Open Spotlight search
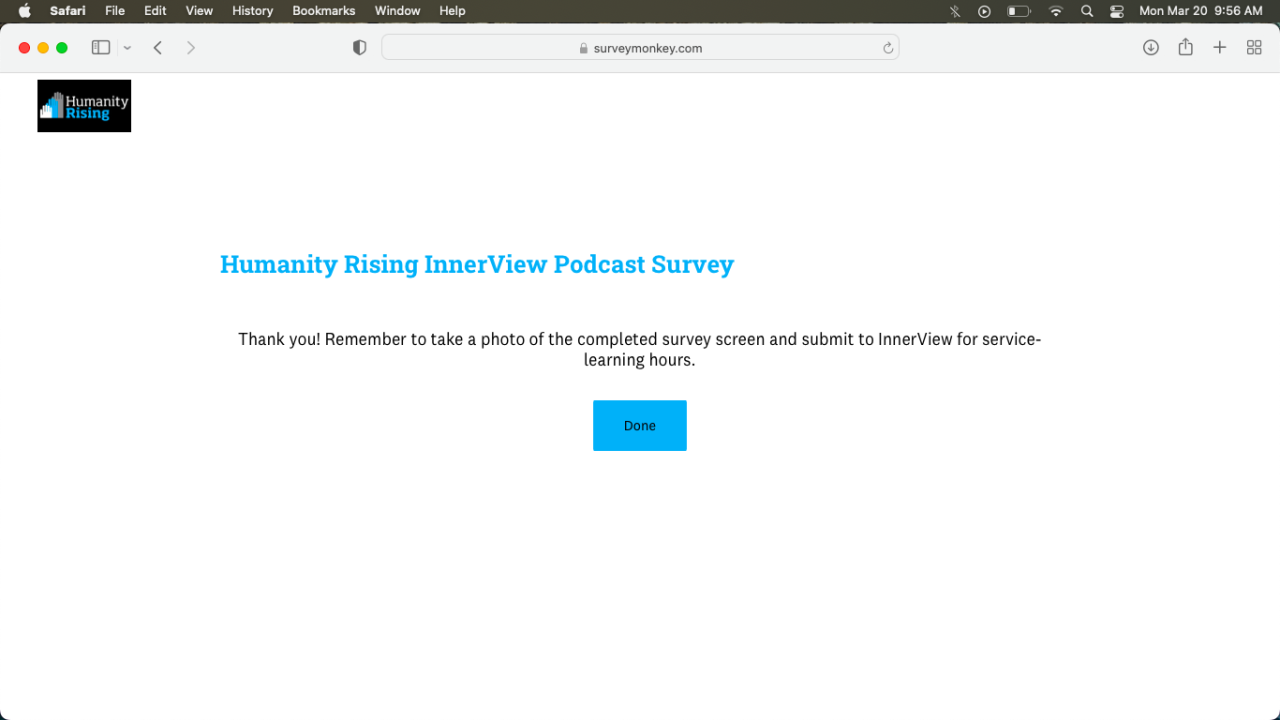Screen dimensions: 1280x720 point(1087,11)
